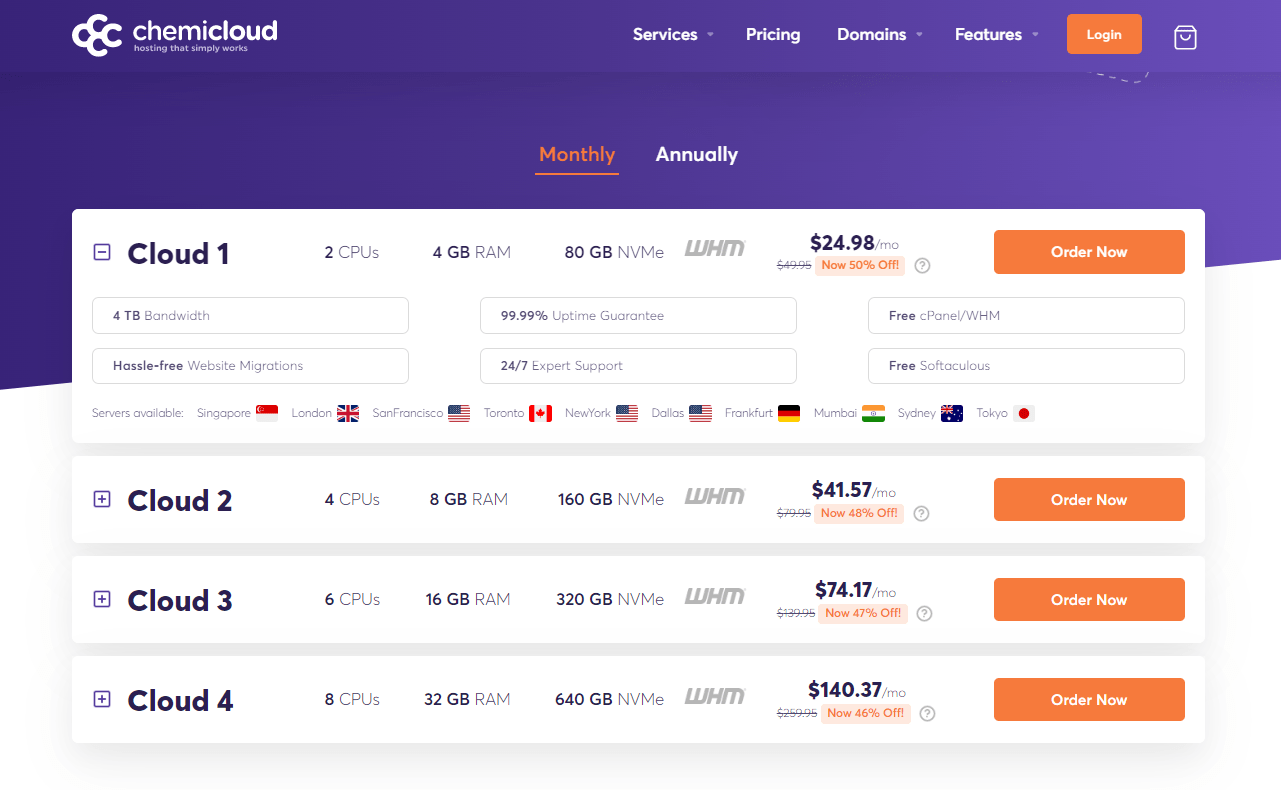Viewport: 1281px width, 790px height.
Task: Click the Singapore flag icon
Action: [x=267, y=413]
